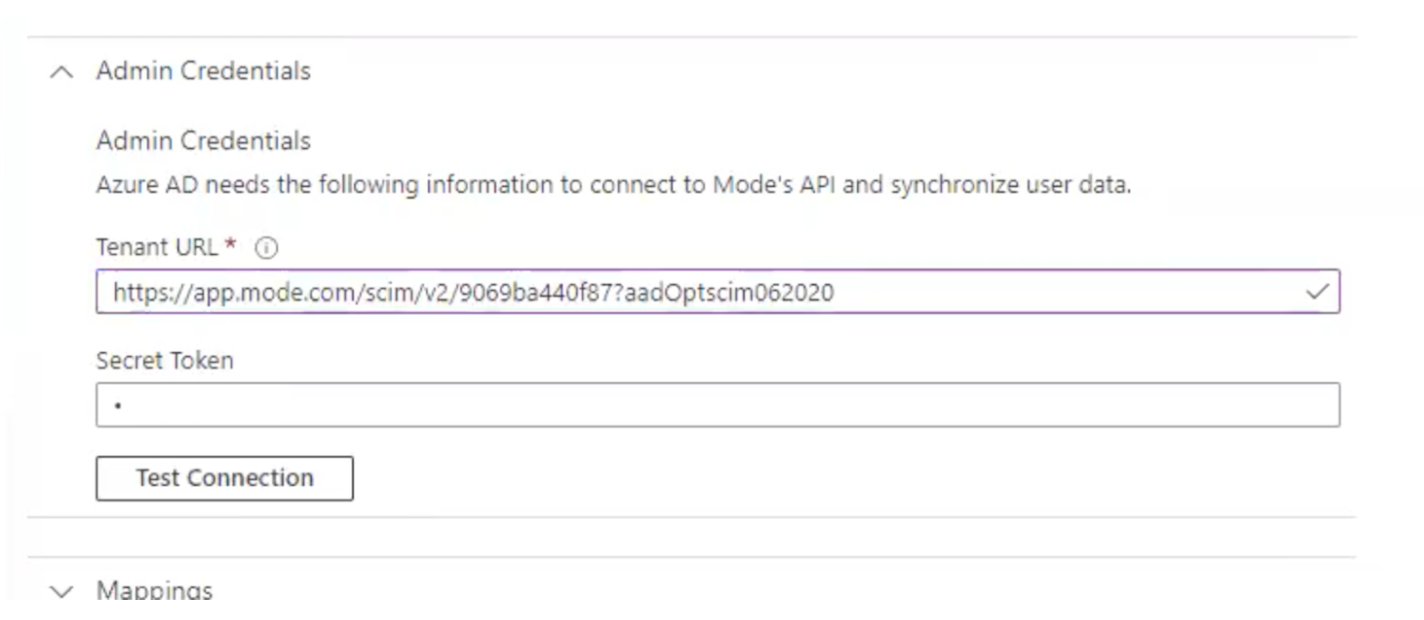The height and width of the screenshot is (620, 1424).
Task: Collapse the Admin Credentials section chevron
Action: click(x=62, y=72)
